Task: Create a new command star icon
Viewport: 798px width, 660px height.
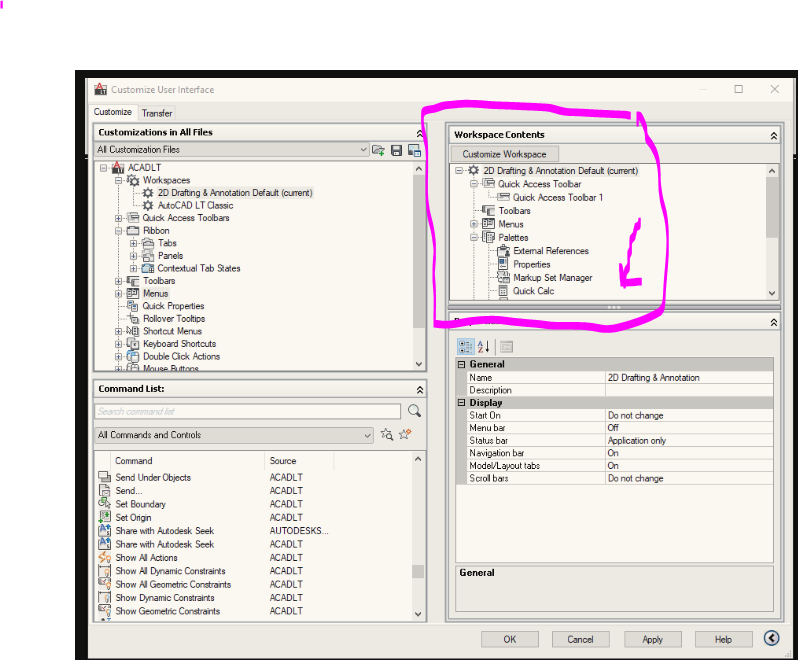Action: coord(406,434)
